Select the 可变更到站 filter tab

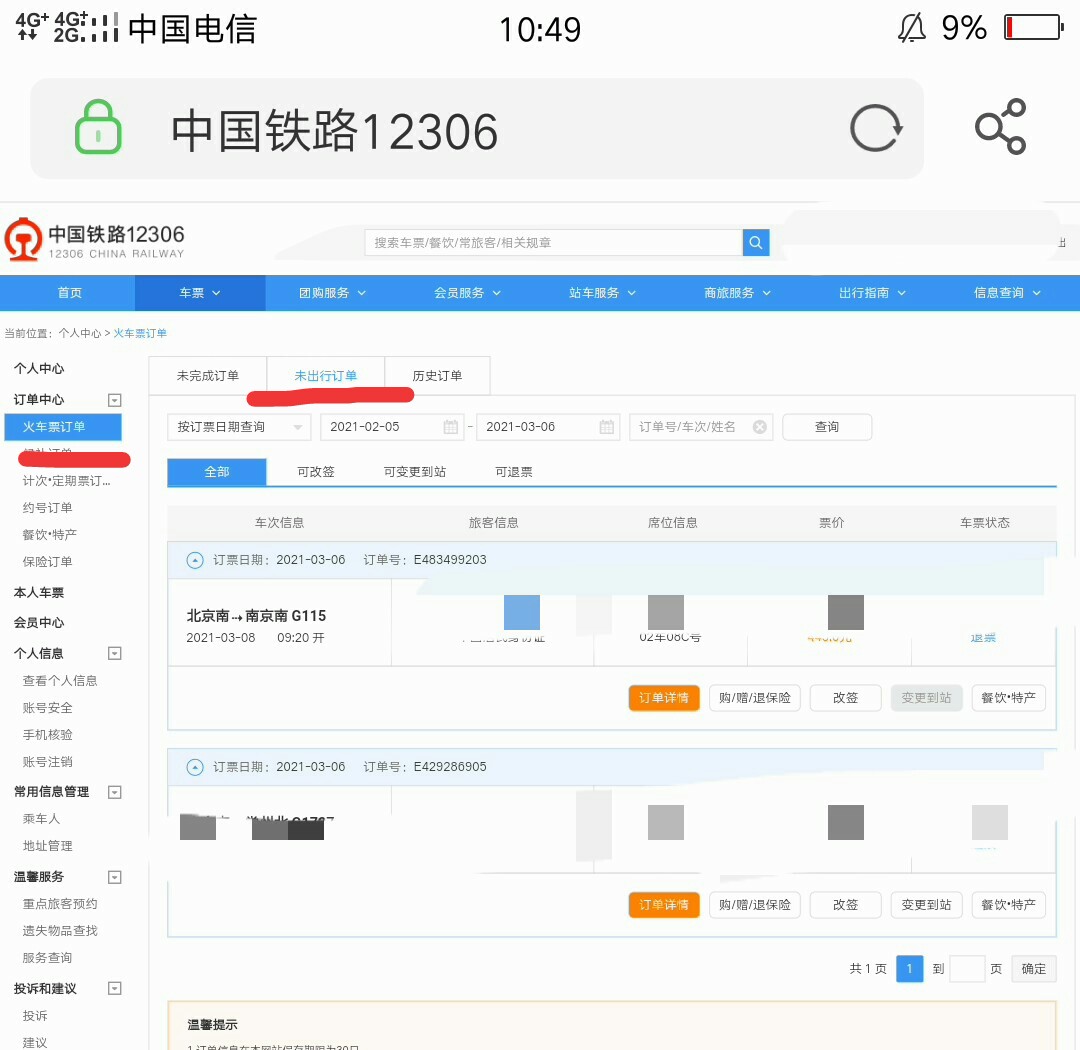(415, 472)
